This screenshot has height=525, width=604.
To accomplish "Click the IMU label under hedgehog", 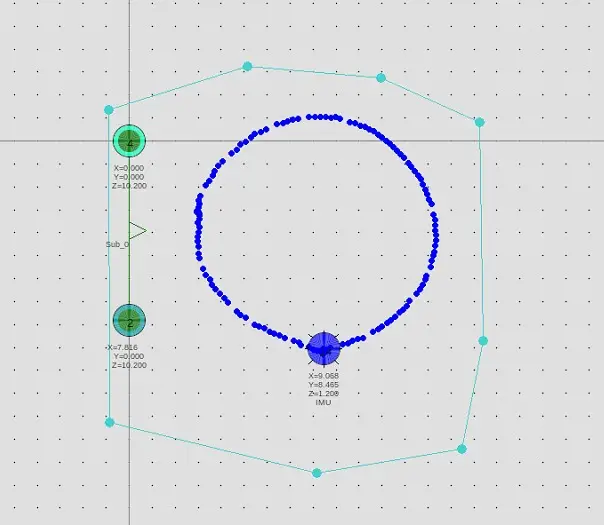I will 323,403.
